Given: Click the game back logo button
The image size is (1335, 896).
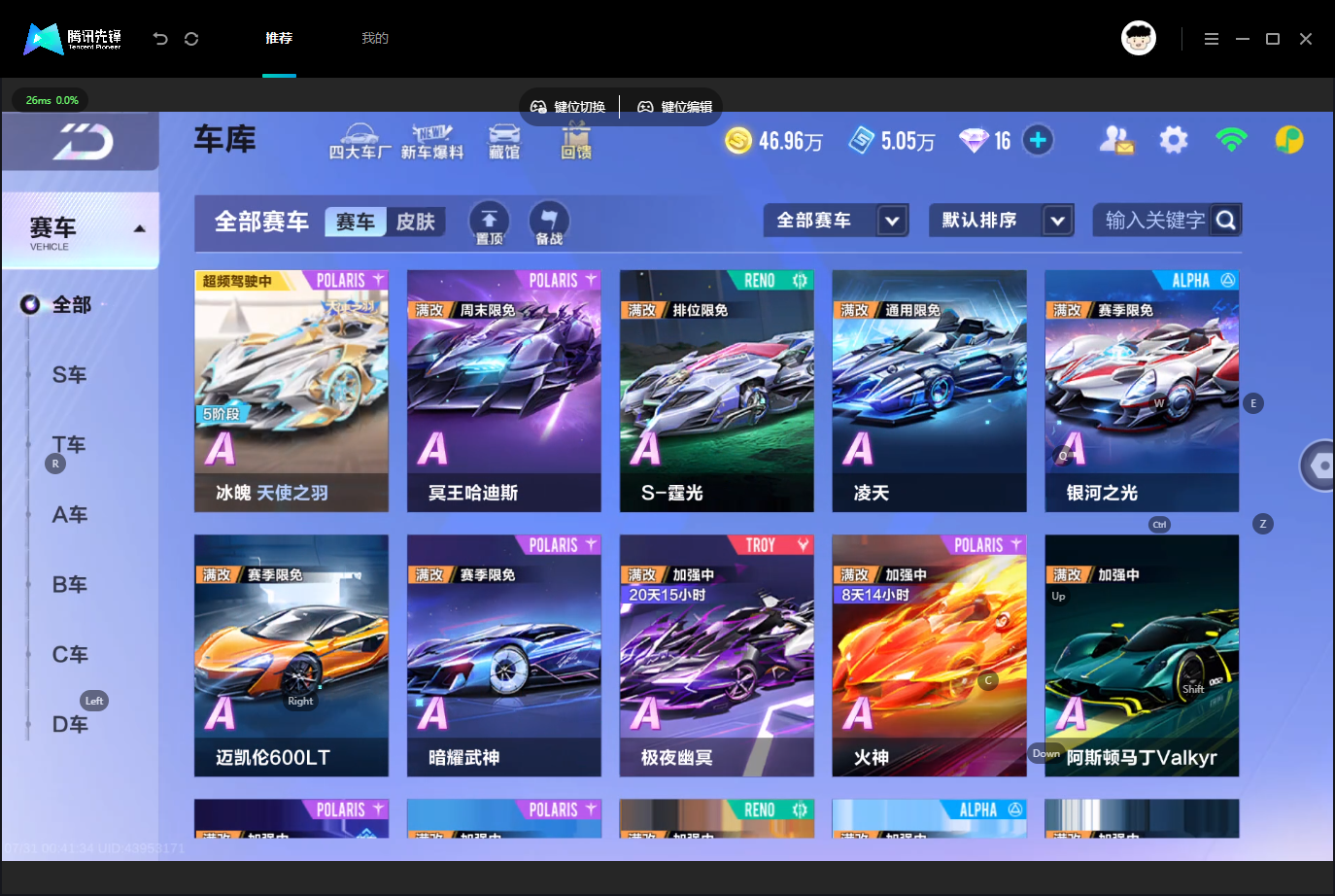Looking at the screenshot, I should click(x=83, y=142).
